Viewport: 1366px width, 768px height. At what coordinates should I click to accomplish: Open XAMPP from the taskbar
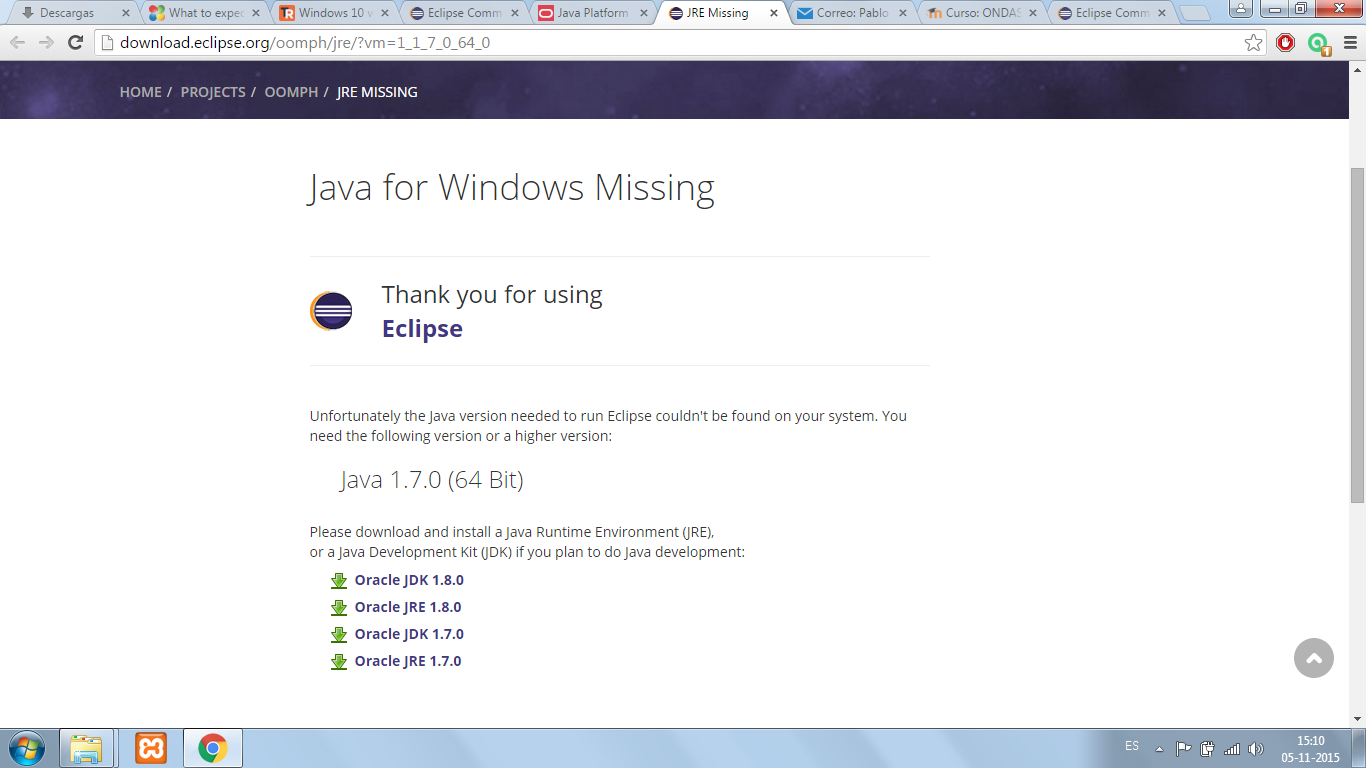coord(151,748)
